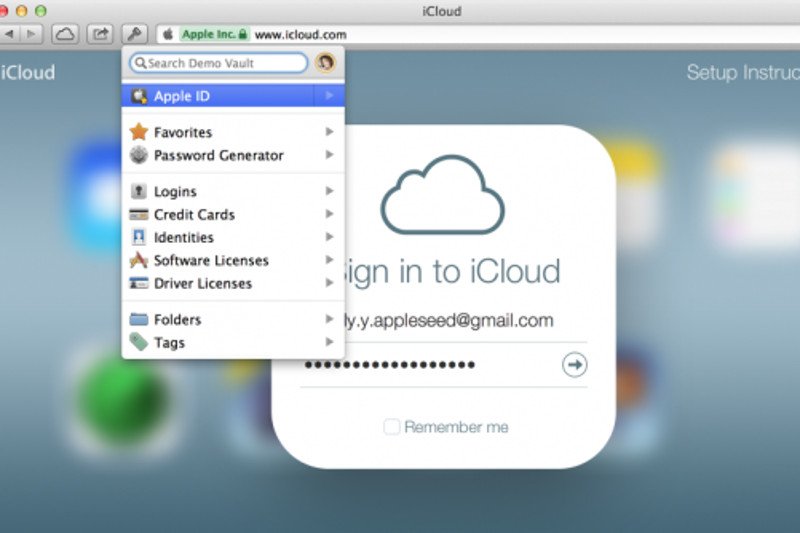The width and height of the screenshot is (800, 533).
Task: Click the Favorites star icon
Action: (x=139, y=132)
